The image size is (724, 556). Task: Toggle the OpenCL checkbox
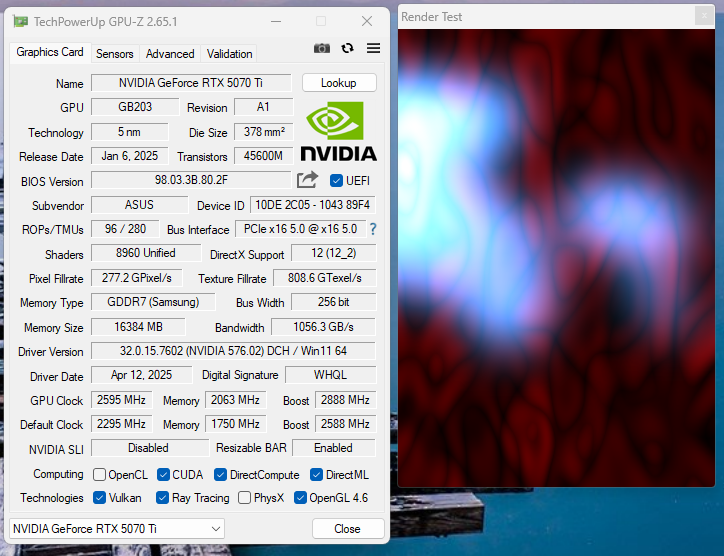(x=99, y=475)
